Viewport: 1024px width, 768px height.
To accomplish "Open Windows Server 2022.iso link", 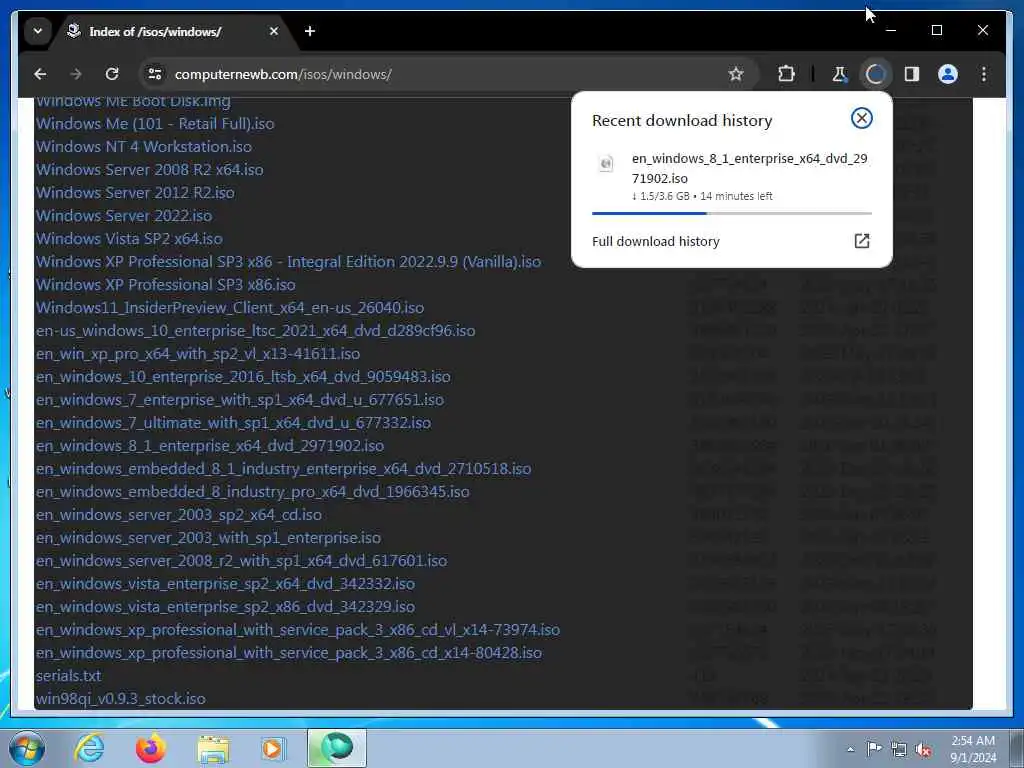I will click(124, 216).
